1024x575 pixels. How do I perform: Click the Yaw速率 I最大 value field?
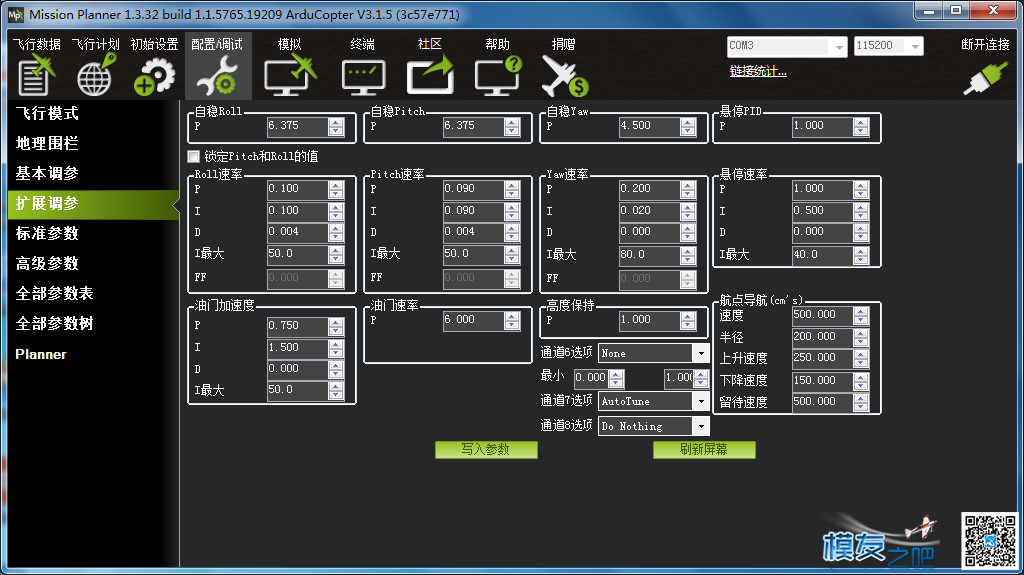click(649, 254)
